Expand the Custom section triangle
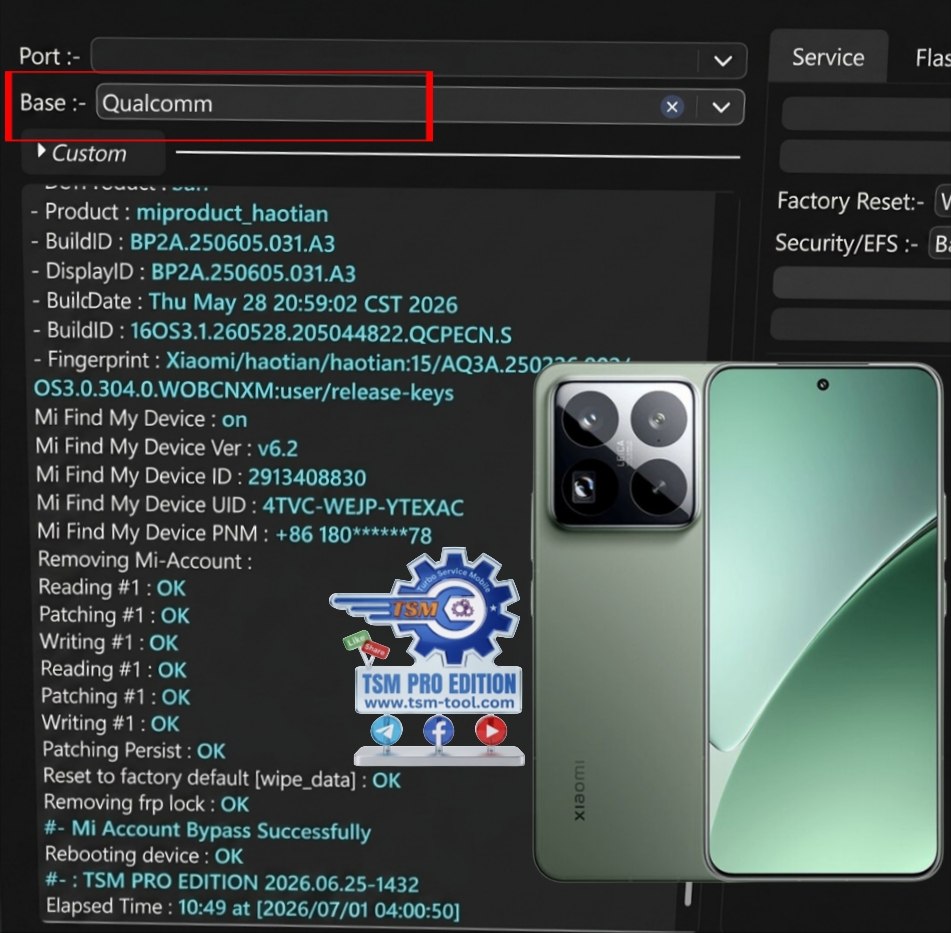951x933 pixels. pos(41,150)
